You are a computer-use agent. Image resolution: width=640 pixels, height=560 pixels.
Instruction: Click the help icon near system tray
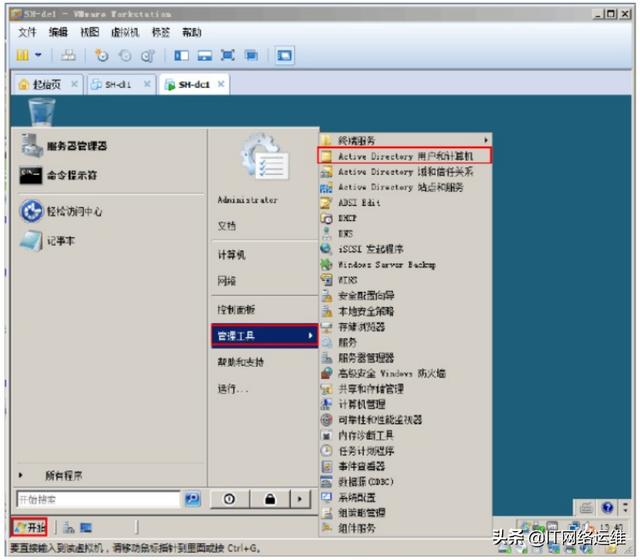pos(607,507)
